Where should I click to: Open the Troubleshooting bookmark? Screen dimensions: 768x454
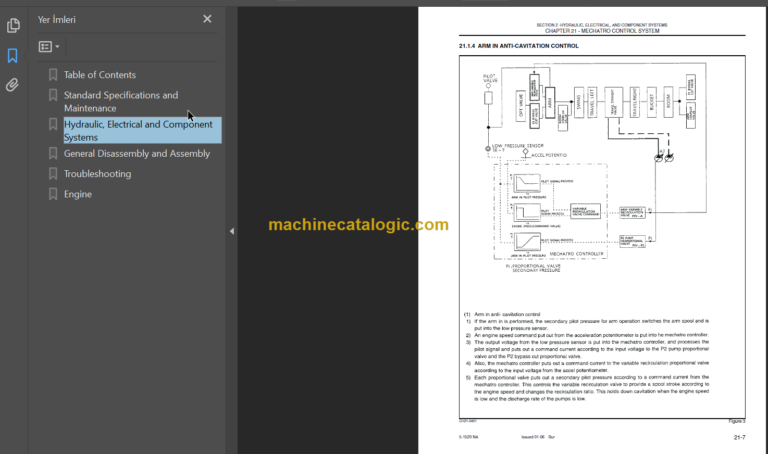pos(97,174)
